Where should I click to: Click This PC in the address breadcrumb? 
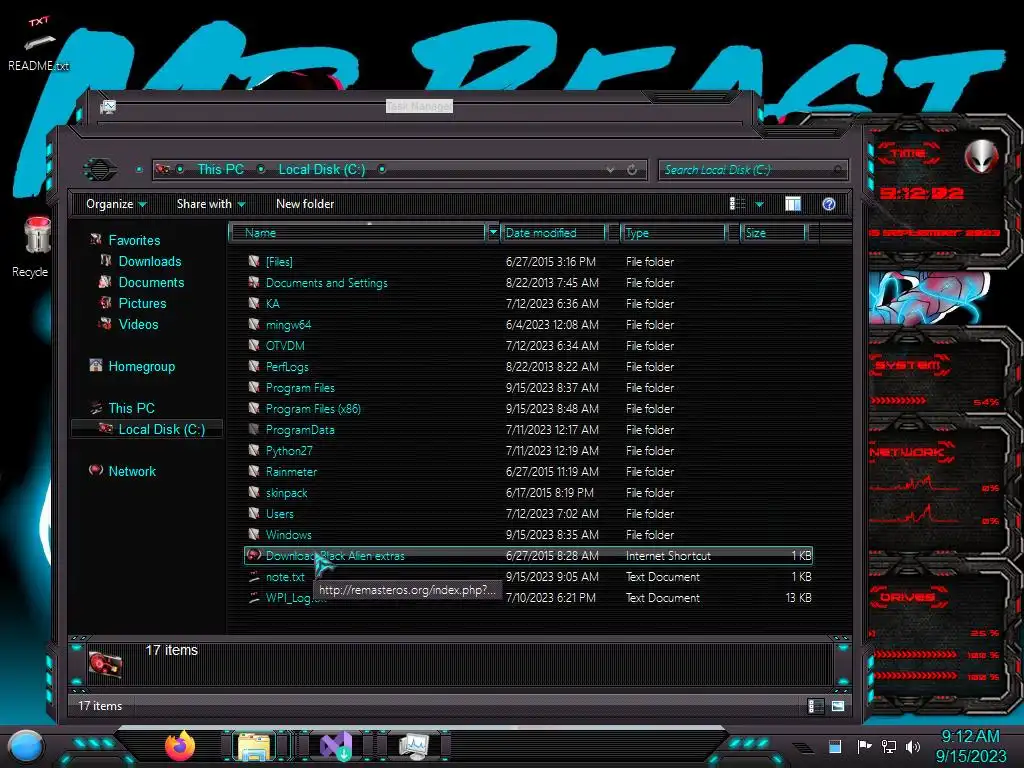221,169
